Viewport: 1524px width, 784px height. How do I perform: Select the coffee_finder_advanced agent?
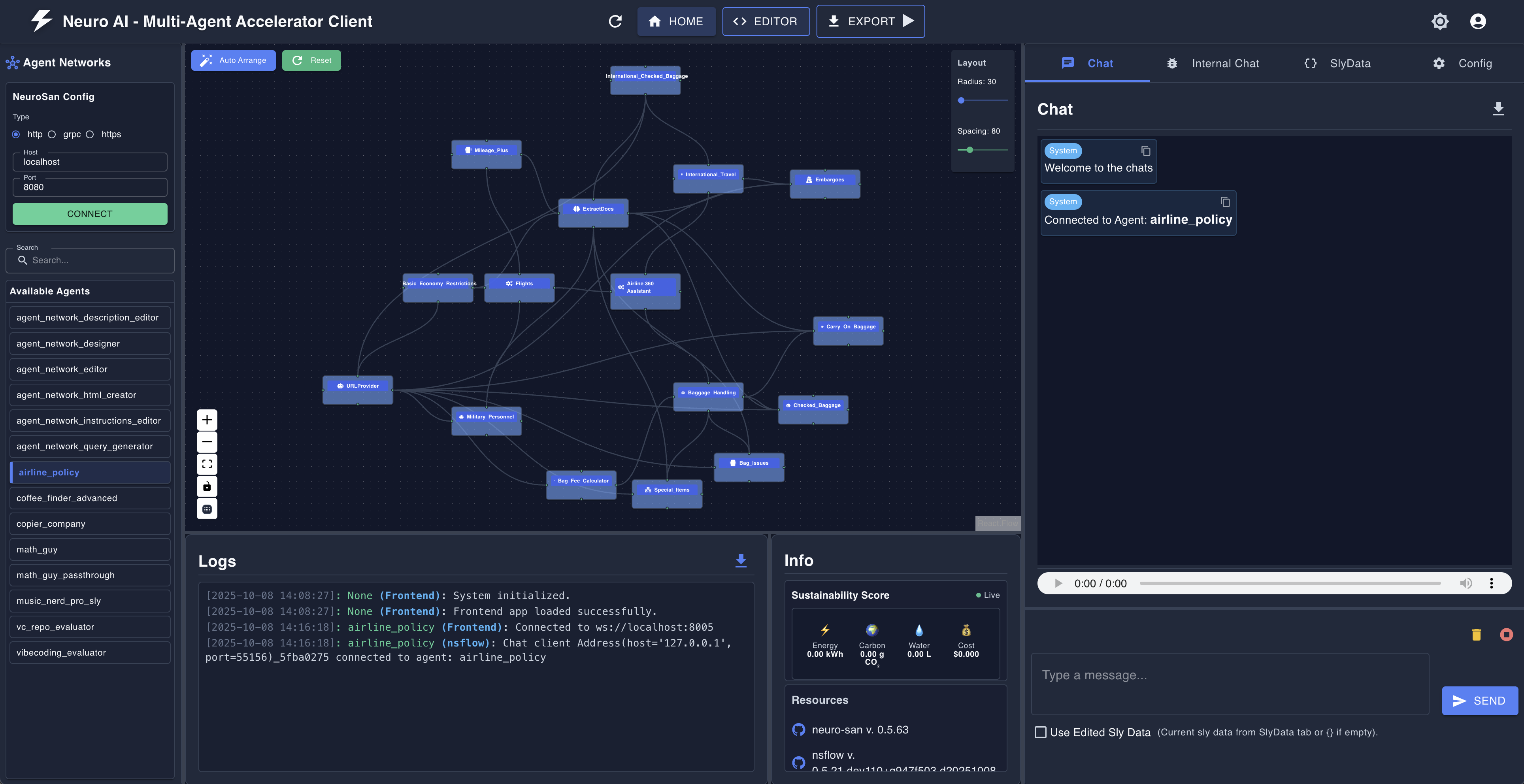[89, 498]
